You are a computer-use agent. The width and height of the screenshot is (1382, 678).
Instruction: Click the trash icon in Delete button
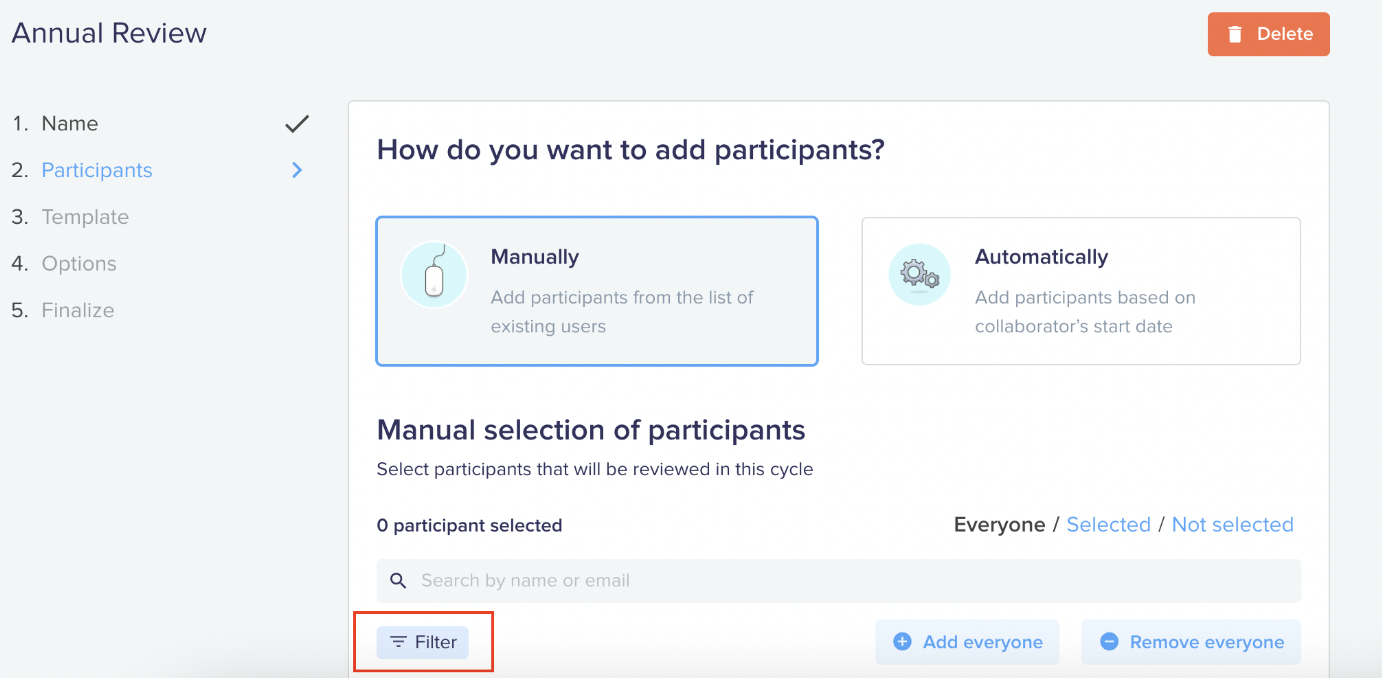pyautogui.click(x=1235, y=34)
